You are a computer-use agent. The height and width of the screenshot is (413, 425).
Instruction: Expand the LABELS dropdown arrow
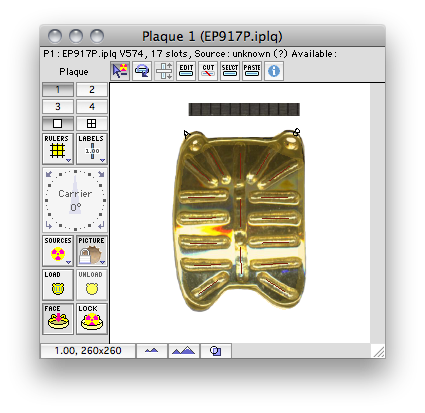pyautogui.click(x=102, y=160)
